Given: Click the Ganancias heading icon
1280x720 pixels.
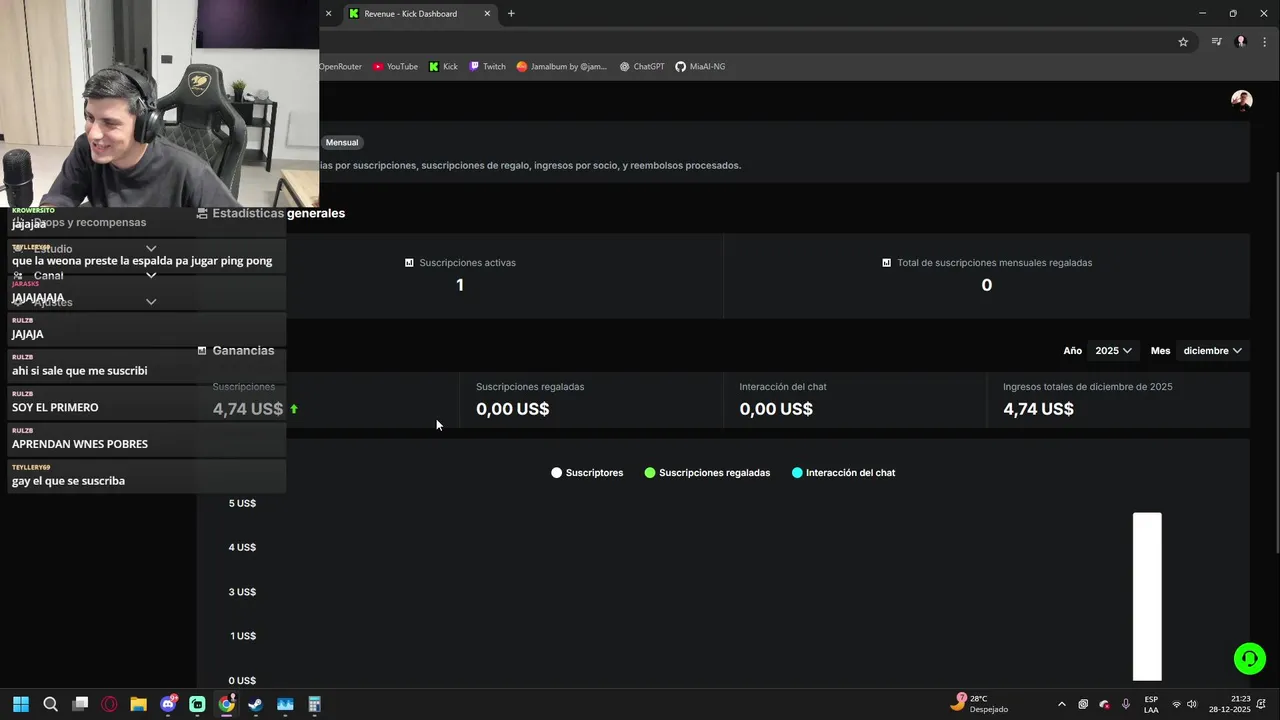Looking at the screenshot, I should tap(202, 351).
